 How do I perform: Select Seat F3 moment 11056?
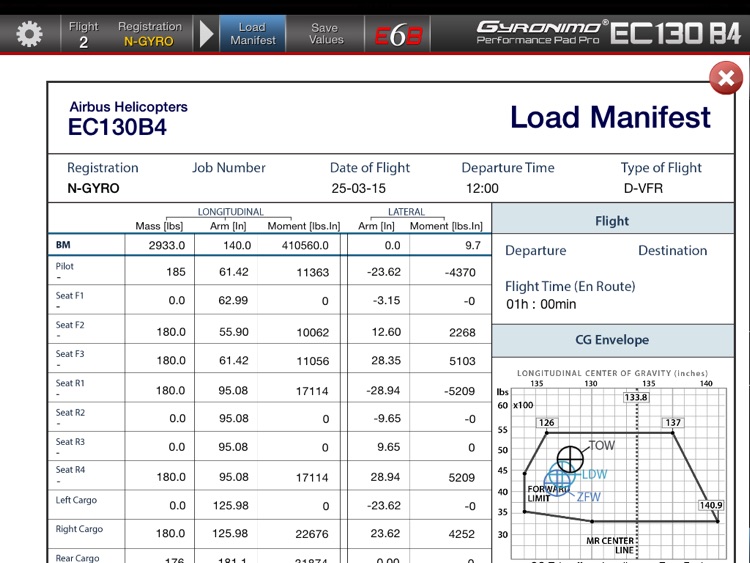click(x=312, y=361)
